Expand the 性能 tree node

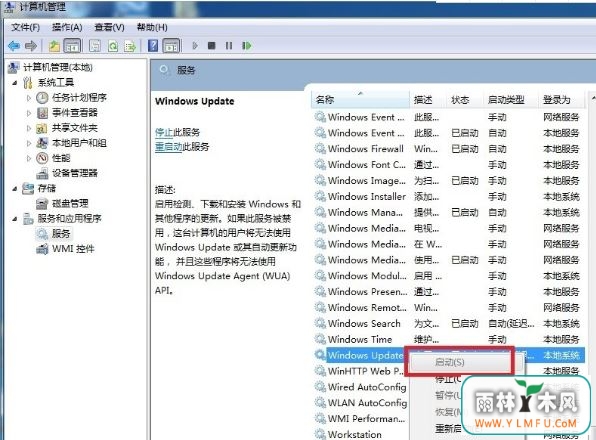pos(29,158)
